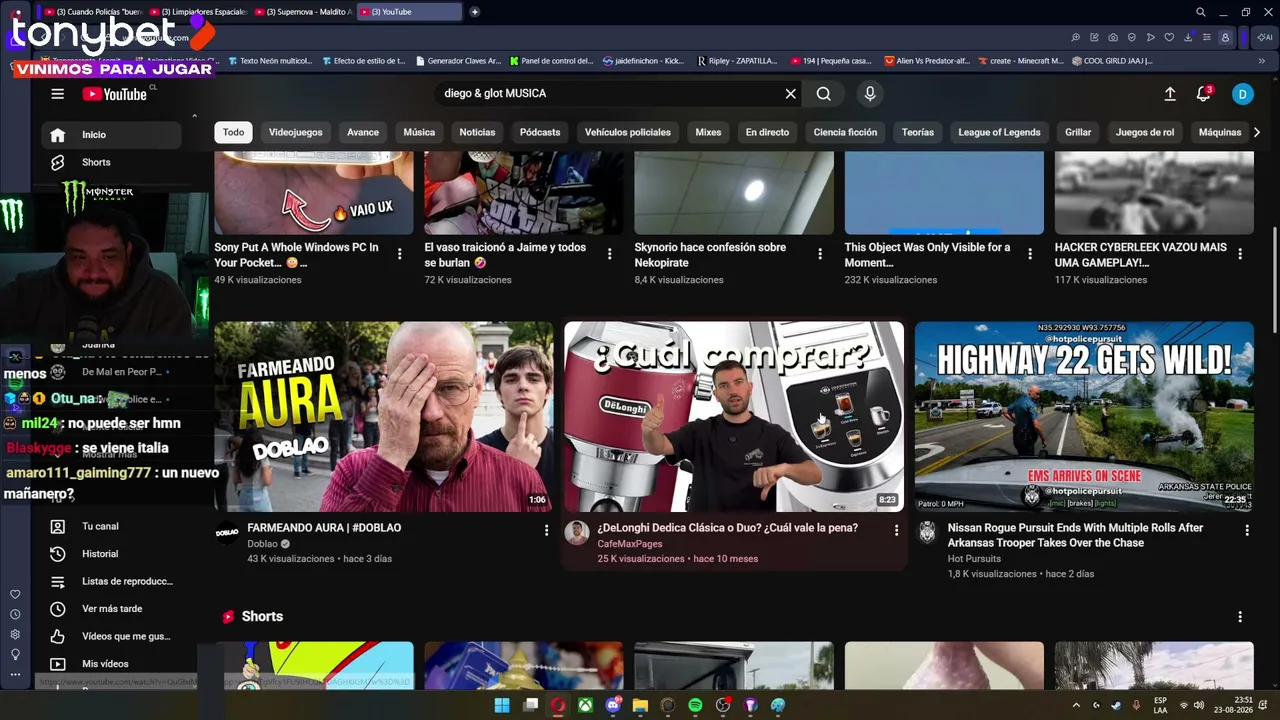
Task: Show hidden bookmarks with double chevron
Action: (1262, 61)
